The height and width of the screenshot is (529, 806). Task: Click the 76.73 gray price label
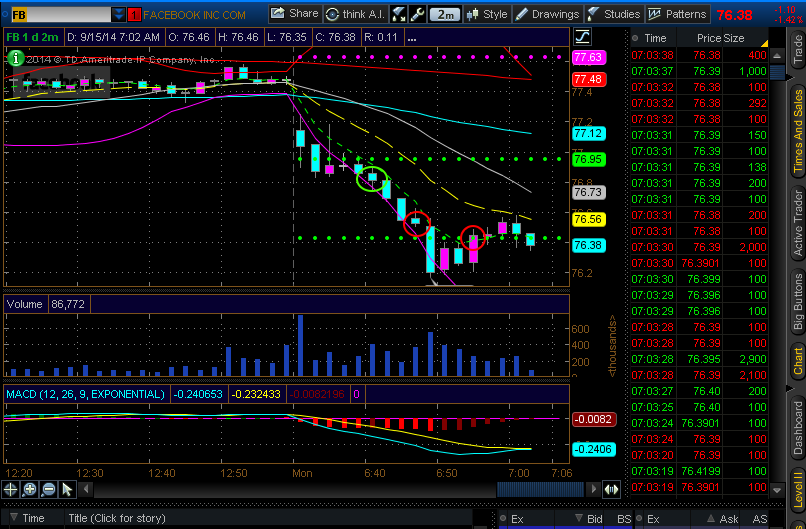click(x=589, y=192)
